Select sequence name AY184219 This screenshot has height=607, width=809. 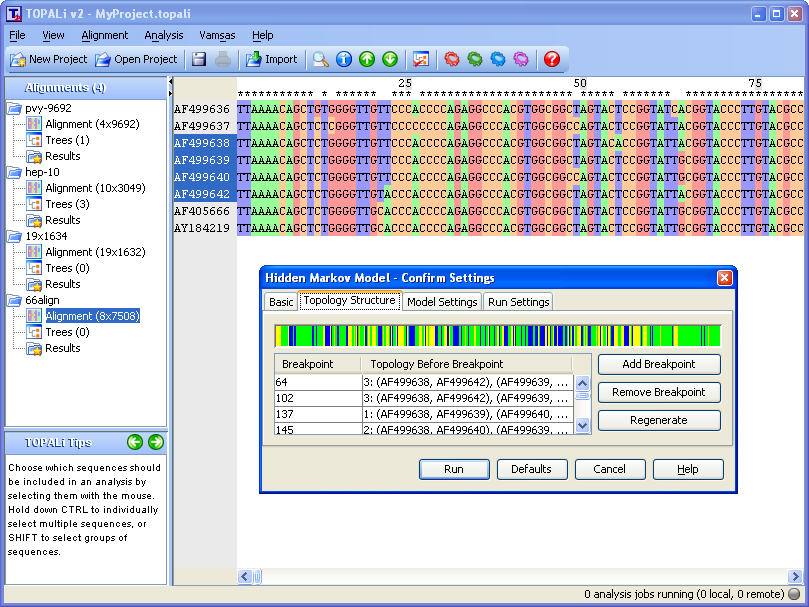click(202, 228)
